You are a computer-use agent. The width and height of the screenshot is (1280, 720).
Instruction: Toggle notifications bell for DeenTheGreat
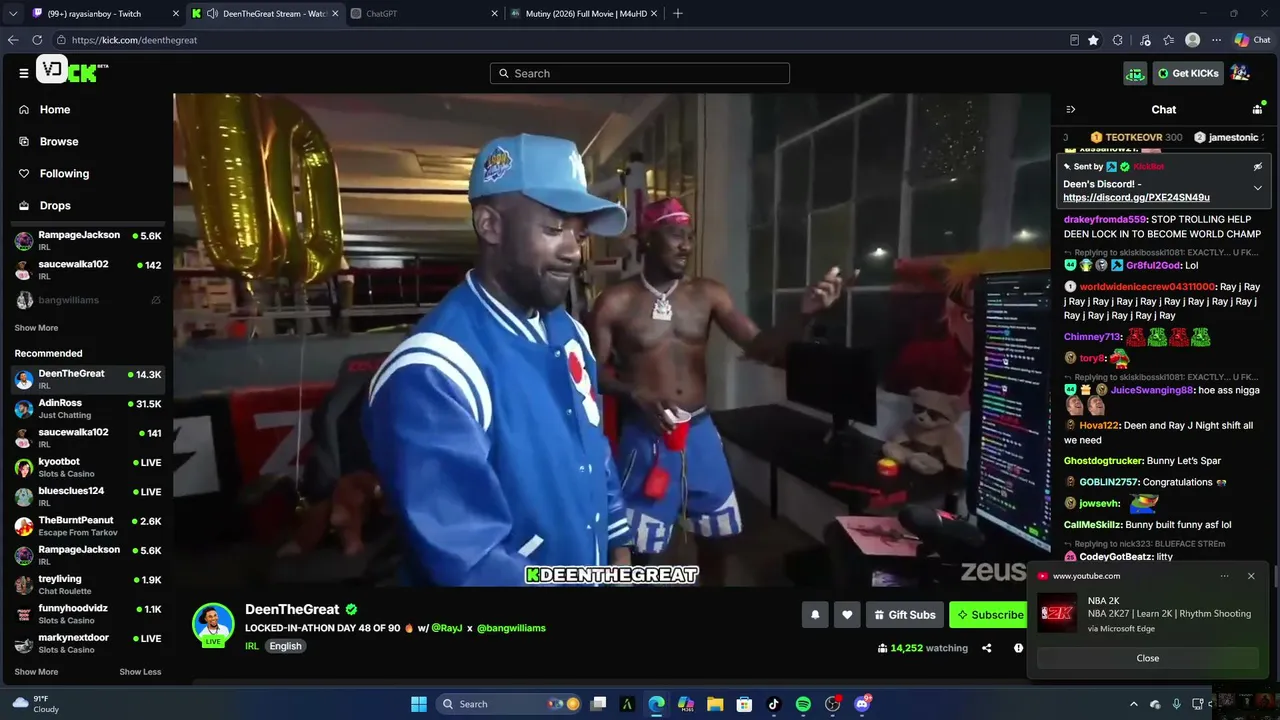coord(815,615)
